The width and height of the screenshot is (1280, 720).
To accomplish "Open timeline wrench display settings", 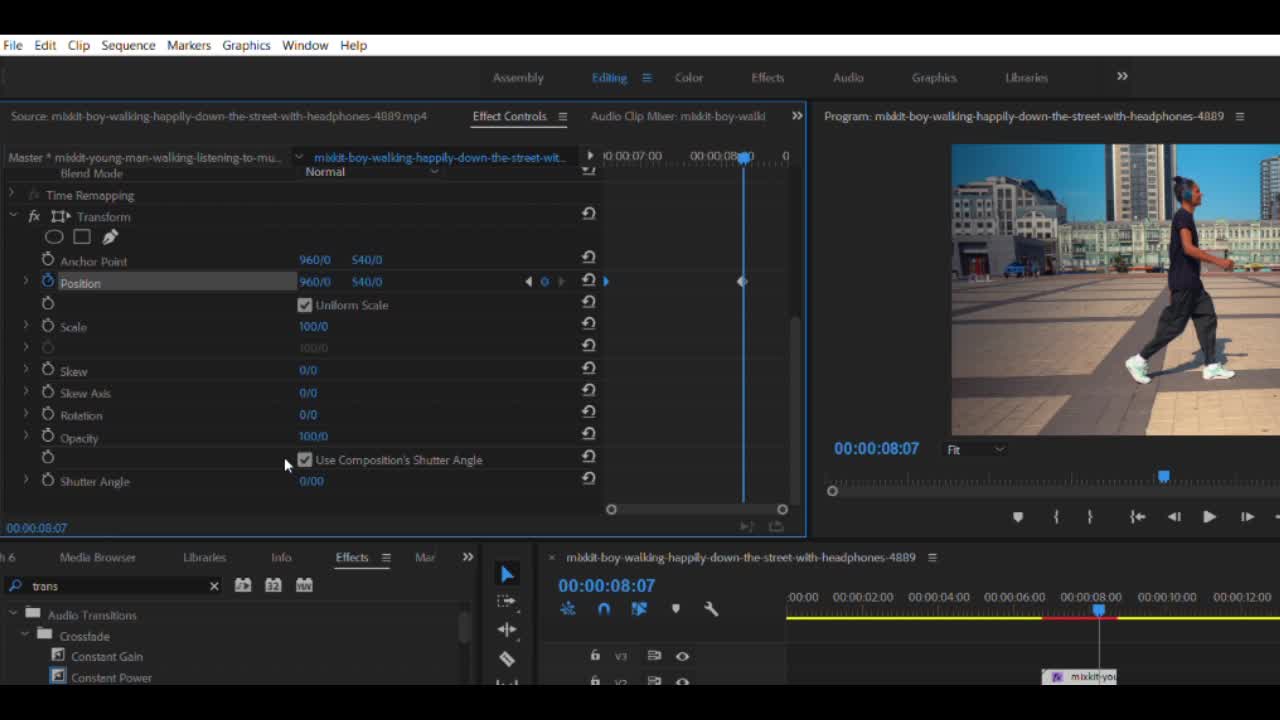I will pyautogui.click(x=711, y=608).
